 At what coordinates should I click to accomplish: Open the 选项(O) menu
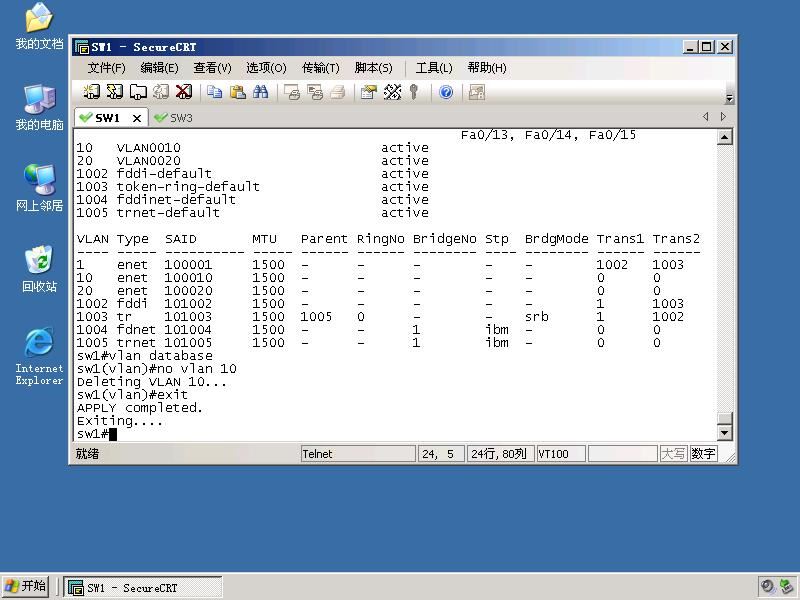(266, 68)
